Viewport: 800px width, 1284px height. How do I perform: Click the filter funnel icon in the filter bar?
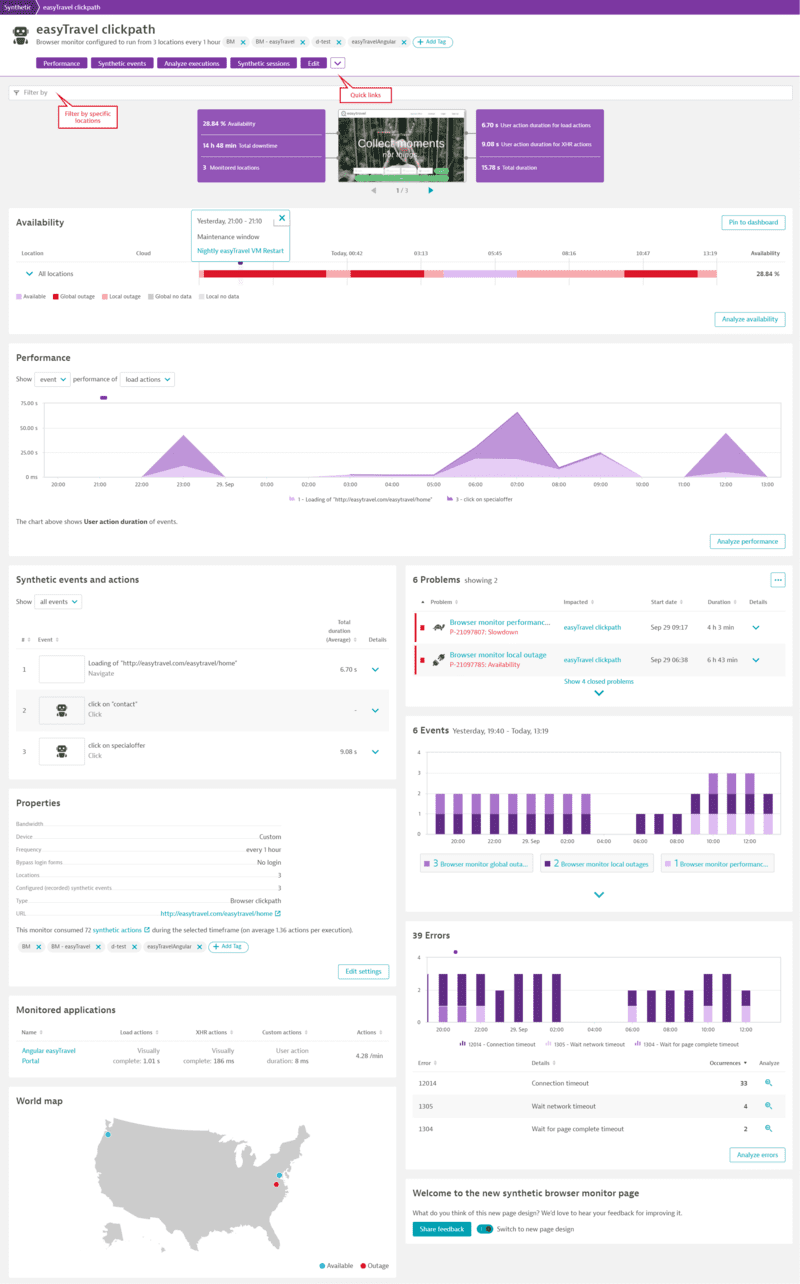pyautogui.click(x=18, y=92)
